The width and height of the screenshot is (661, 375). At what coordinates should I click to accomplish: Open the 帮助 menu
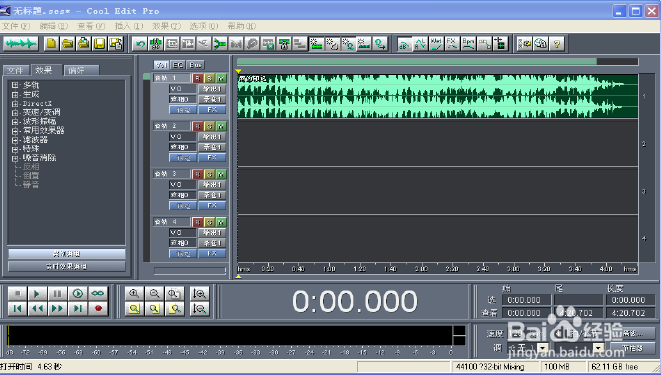[242, 26]
